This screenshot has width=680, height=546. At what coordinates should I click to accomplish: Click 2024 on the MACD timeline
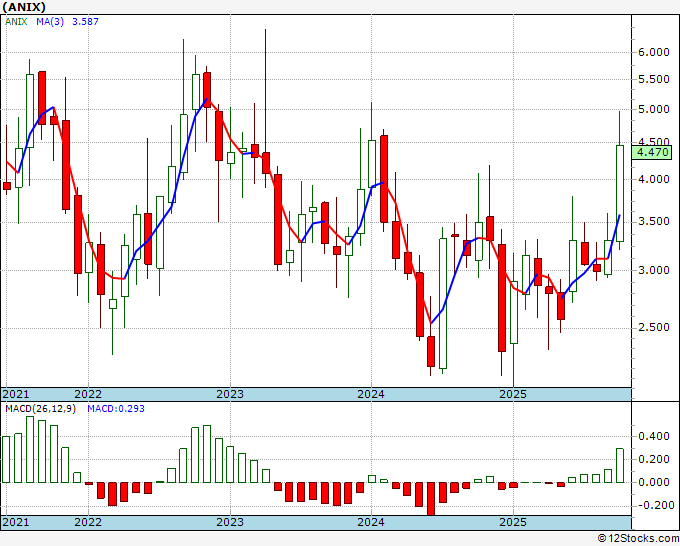(x=371, y=522)
